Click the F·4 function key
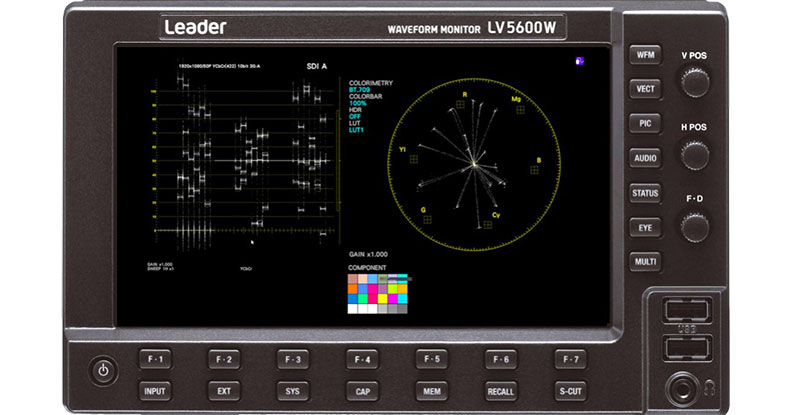Image resolution: width=800 pixels, height=415 pixels. pos(362,359)
